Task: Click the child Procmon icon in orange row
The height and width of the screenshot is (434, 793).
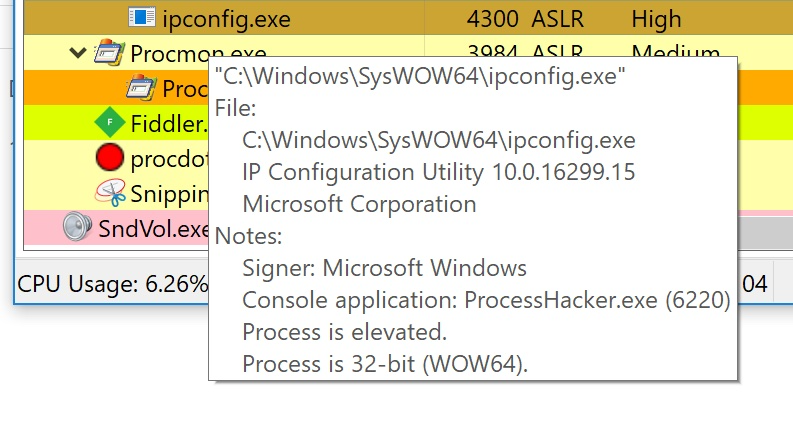Action: click(x=141, y=88)
